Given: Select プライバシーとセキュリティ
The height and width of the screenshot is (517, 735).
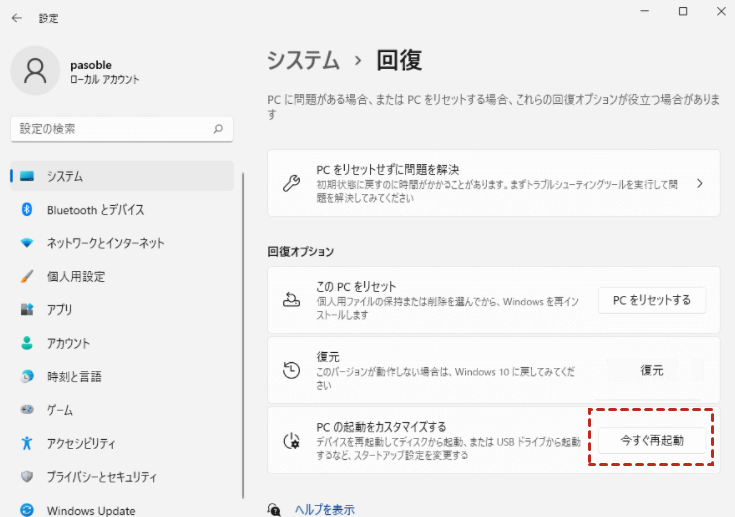Looking at the screenshot, I should pyautogui.click(x=122, y=476).
